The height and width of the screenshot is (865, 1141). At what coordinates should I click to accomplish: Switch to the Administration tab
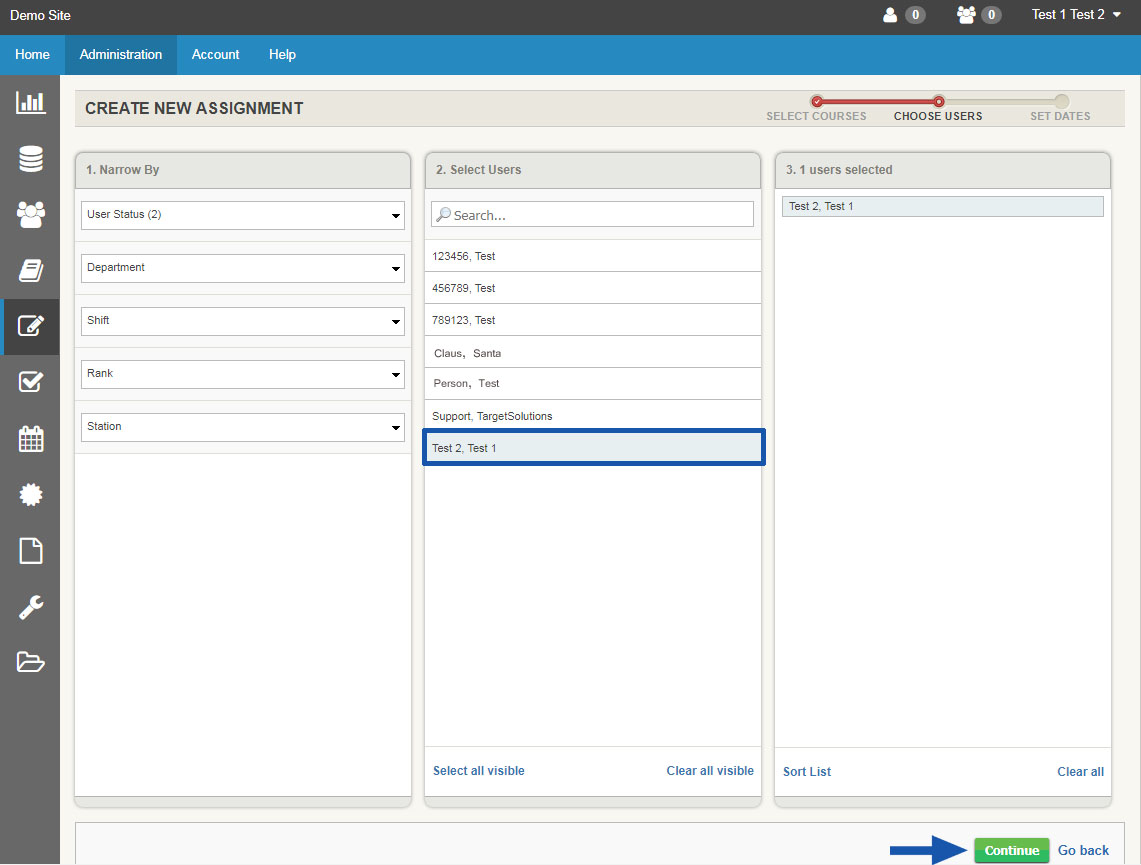pos(120,55)
